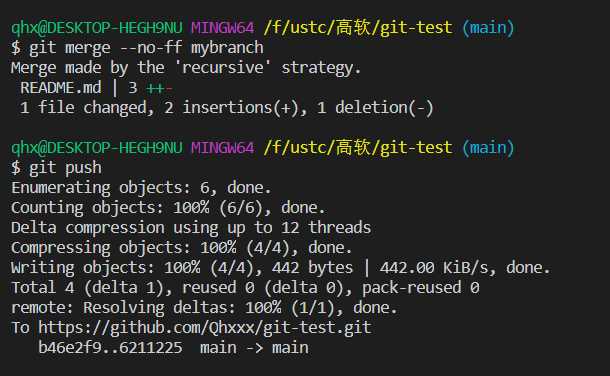The width and height of the screenshot is (610, 376).
Task: Click the second cyan (main) branch indicator
Action: coord(488,148)
